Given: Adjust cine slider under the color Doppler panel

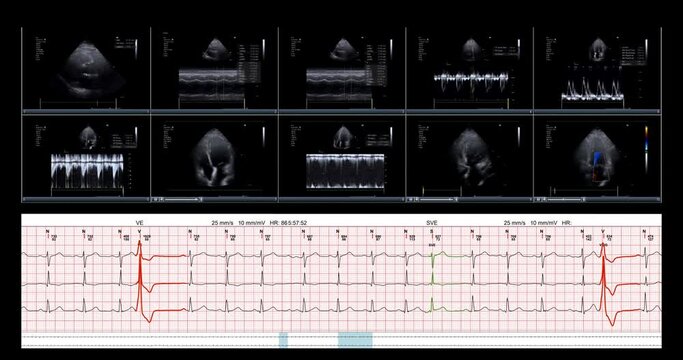Looking at the screenshot, I should 565,200.
